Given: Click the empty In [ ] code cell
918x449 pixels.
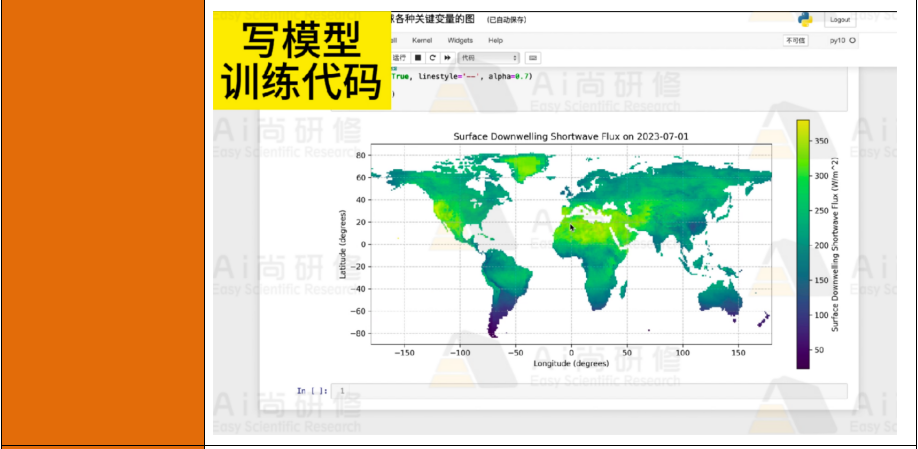Looking at the screenshot, I should point(589,390).
